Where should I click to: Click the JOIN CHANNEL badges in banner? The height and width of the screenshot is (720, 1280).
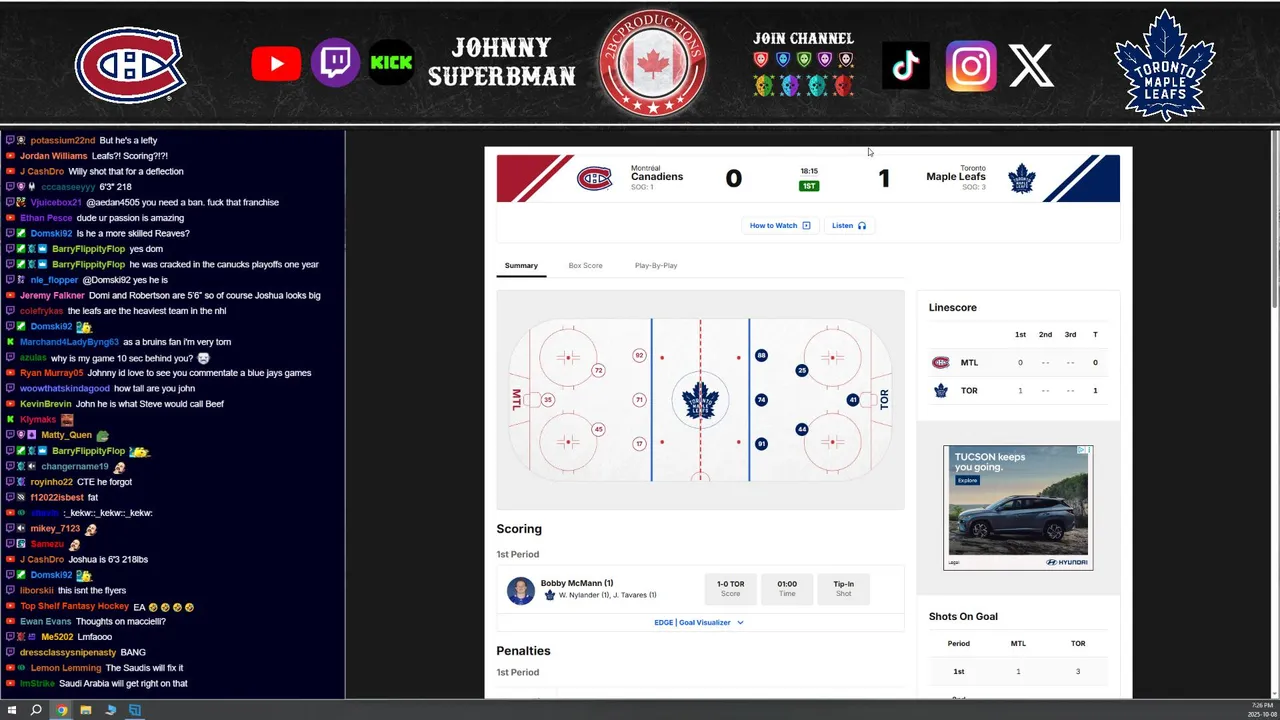pos(803,73)
